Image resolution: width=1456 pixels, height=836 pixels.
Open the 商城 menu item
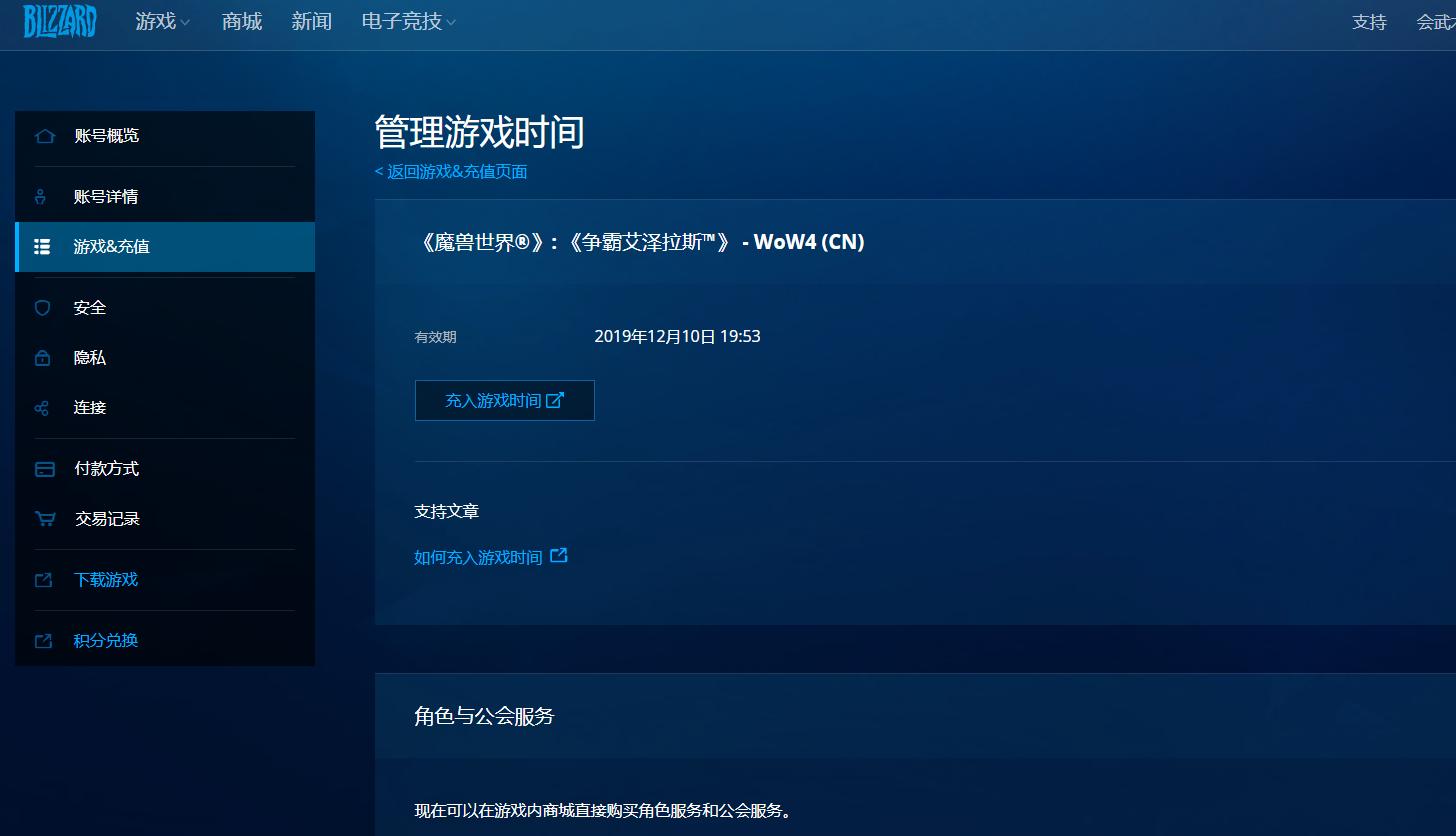240,21
